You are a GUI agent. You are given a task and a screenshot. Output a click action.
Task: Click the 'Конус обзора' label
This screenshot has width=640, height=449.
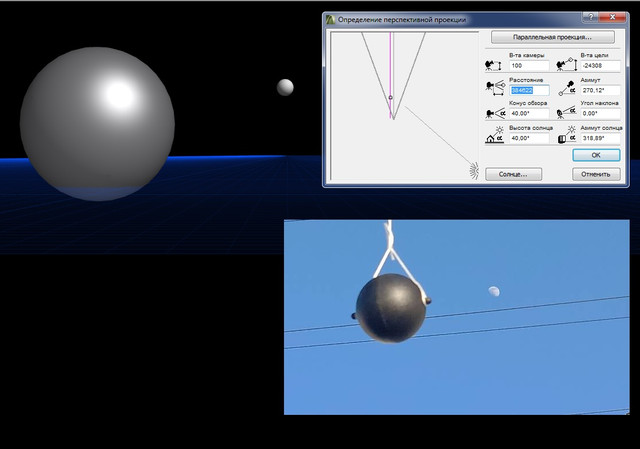(528, 103)
